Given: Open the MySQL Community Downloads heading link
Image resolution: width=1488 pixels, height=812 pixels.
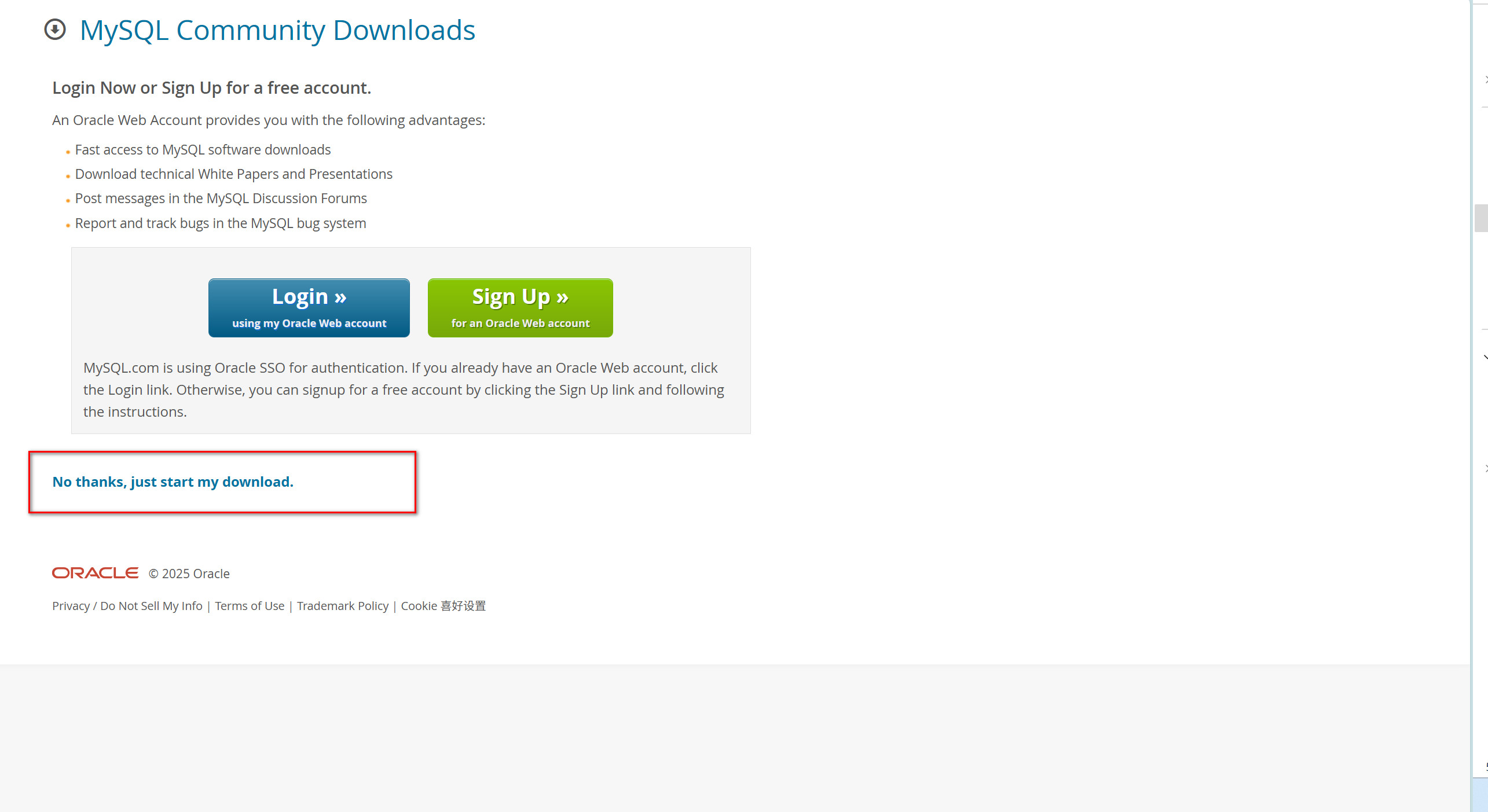Looking at the screenshot, I should (x=277, y=30).
